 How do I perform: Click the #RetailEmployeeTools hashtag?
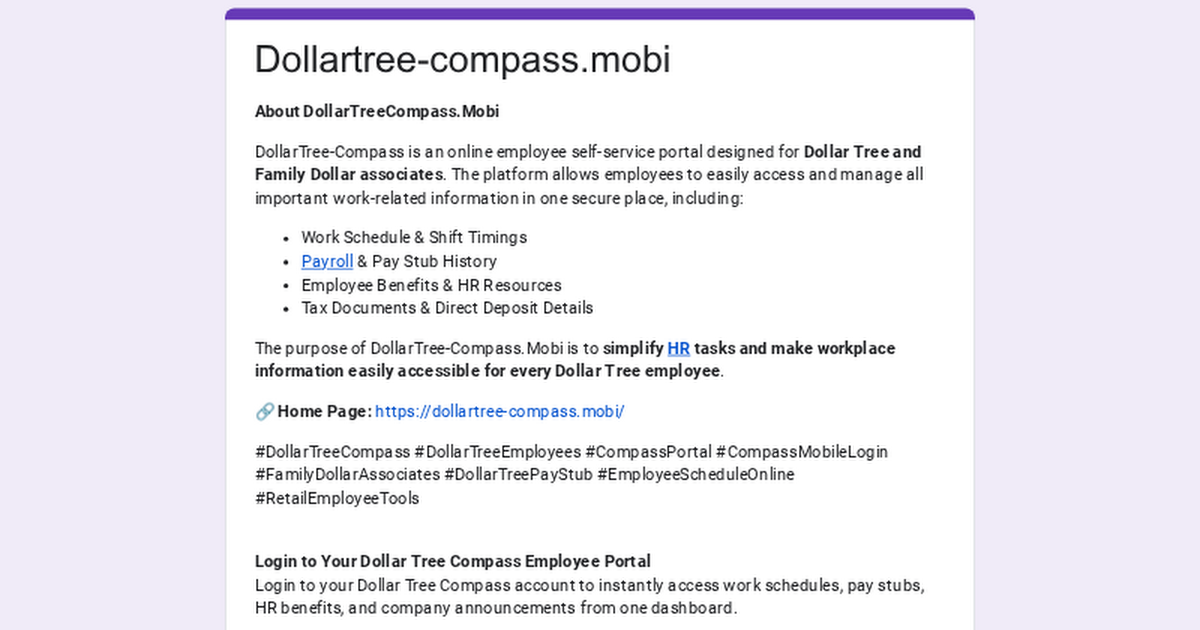[x=337, y=498]
